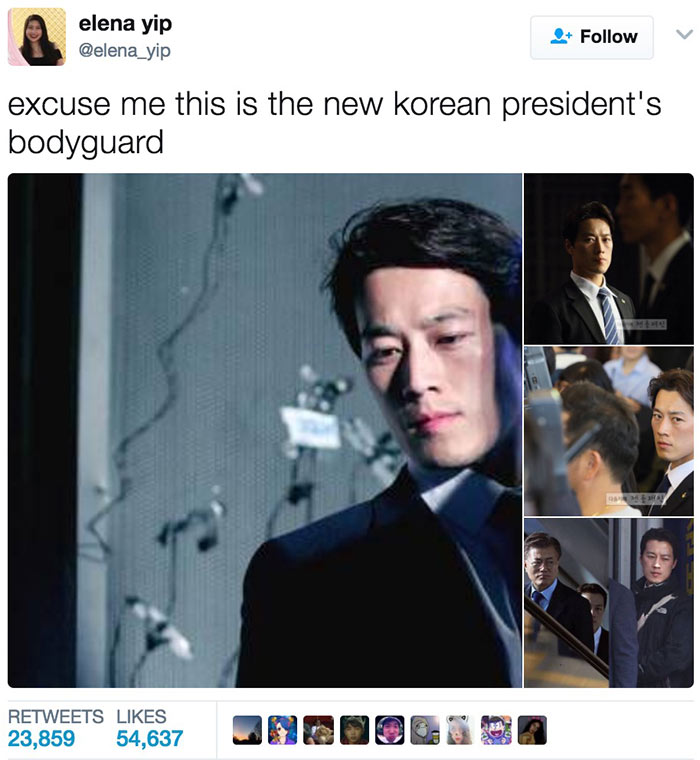Open the large main photo of the bodyguard
This screenshot has height=760, width=700.
pyautogui.click(x=265, y=430)
